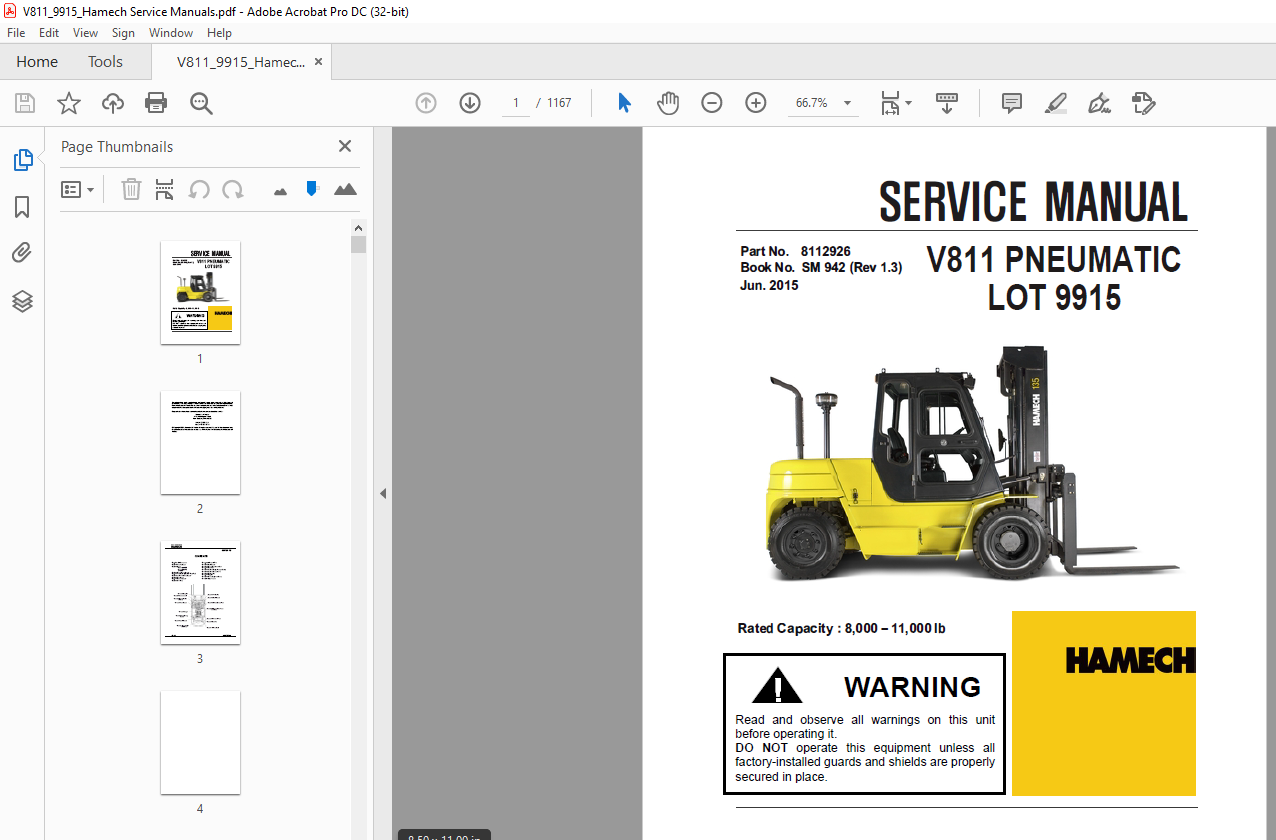Click the upload to cloud icon
The image size is (1276, 840).
tap(113, 103)
